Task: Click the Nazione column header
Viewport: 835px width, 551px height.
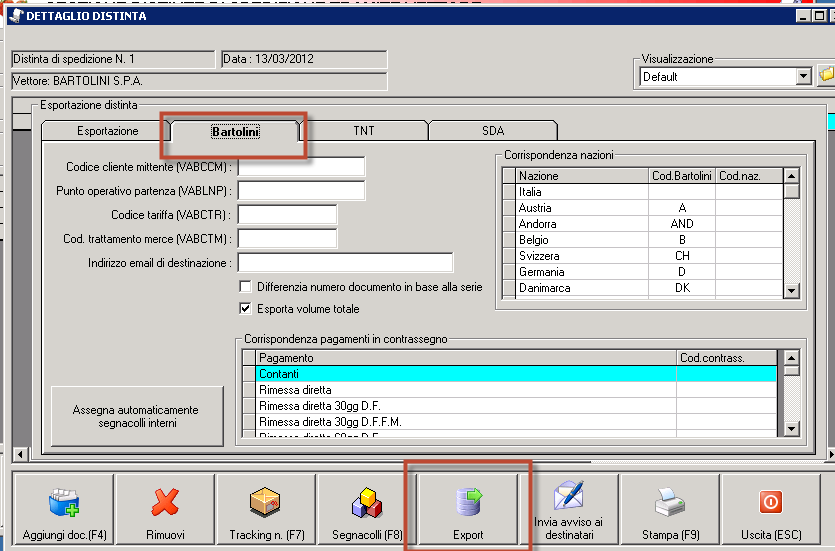Action: point(582,176)
